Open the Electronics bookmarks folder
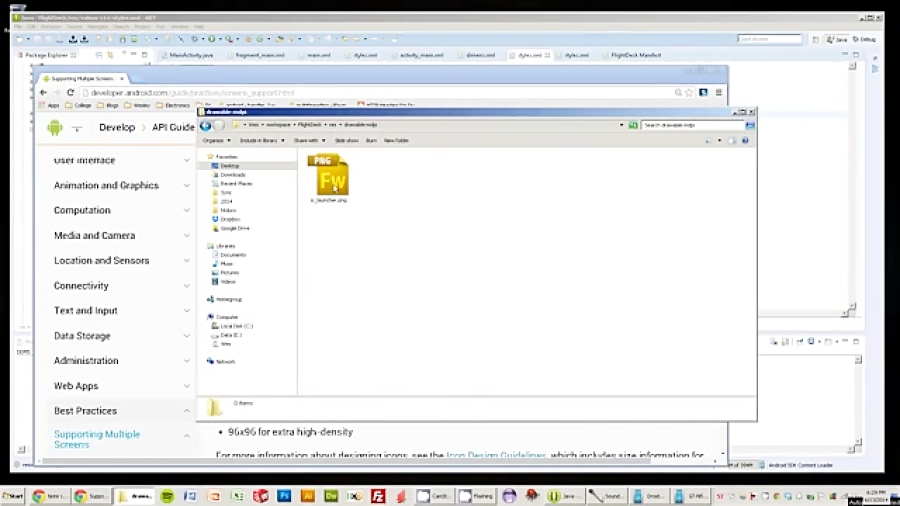900x506 pixels. coord(173,106)
